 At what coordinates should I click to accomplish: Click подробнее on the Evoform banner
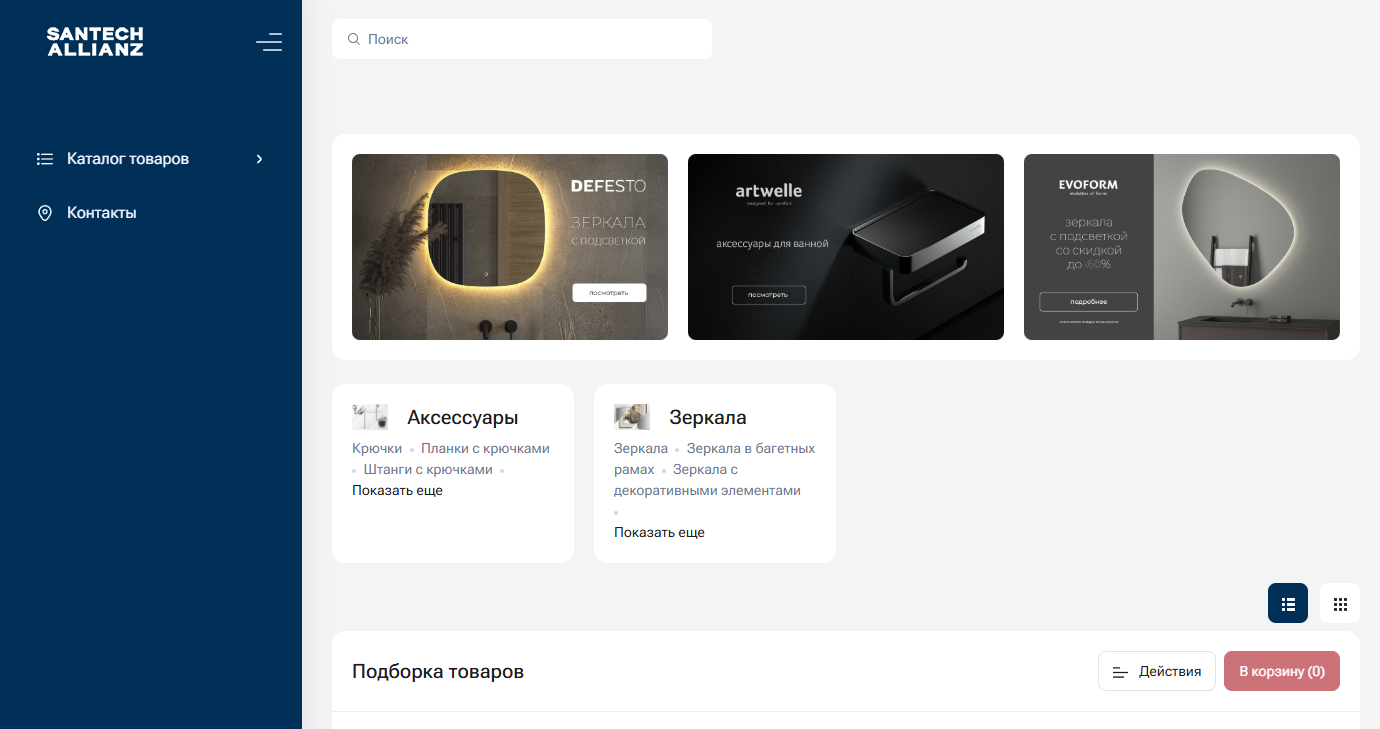click(1088, 302)
